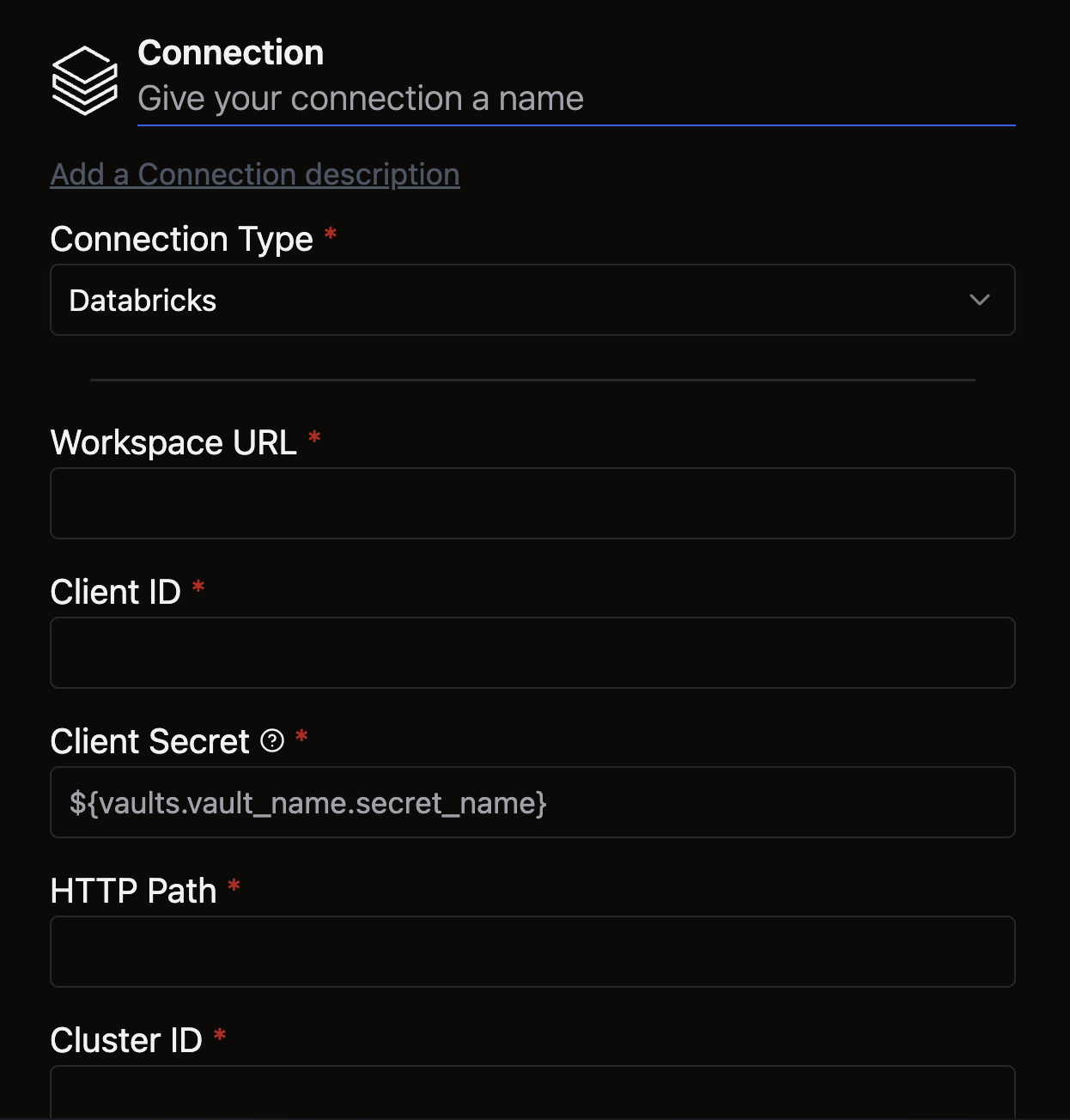This screenshot has height=1120, width=1070.
Task: Click the Client ID label text
Action: (116, 592)
